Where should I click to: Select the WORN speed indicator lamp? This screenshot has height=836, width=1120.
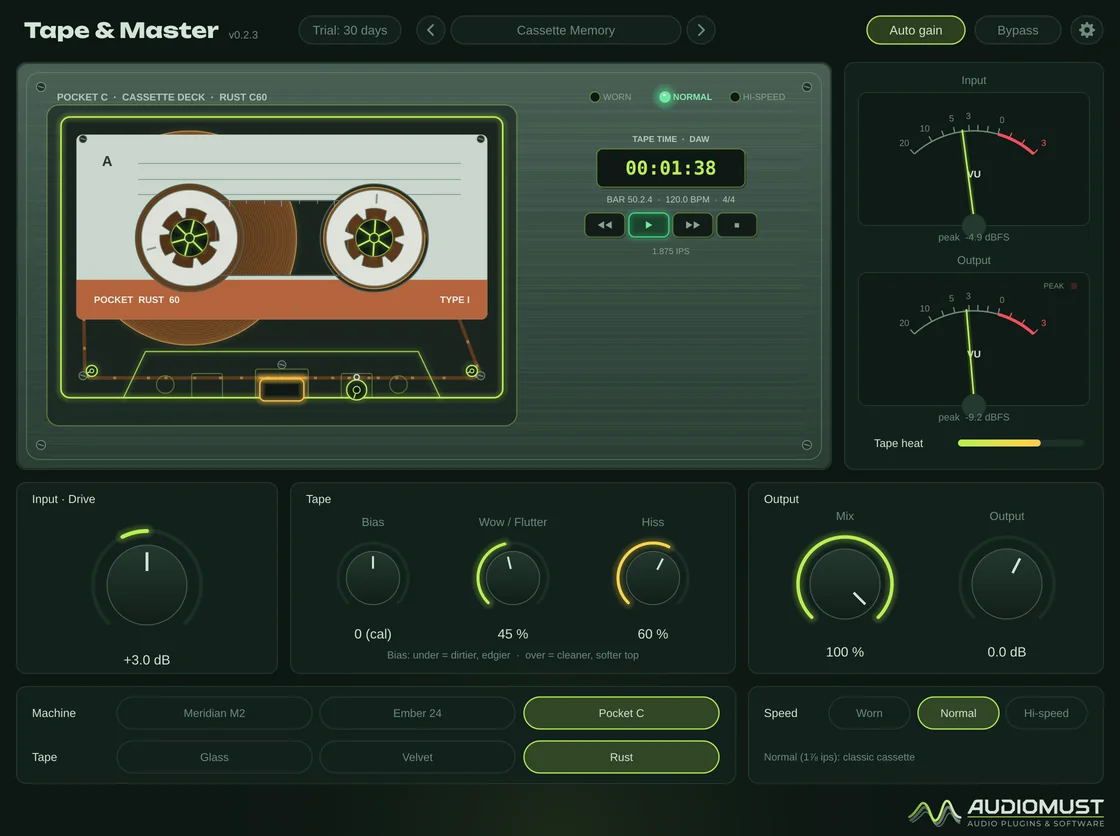coord(594,96)
